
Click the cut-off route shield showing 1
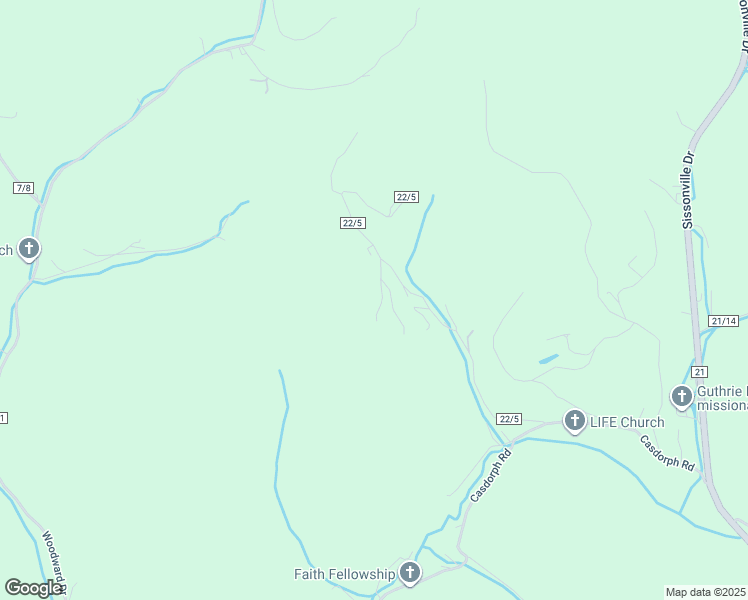[3, 418]
